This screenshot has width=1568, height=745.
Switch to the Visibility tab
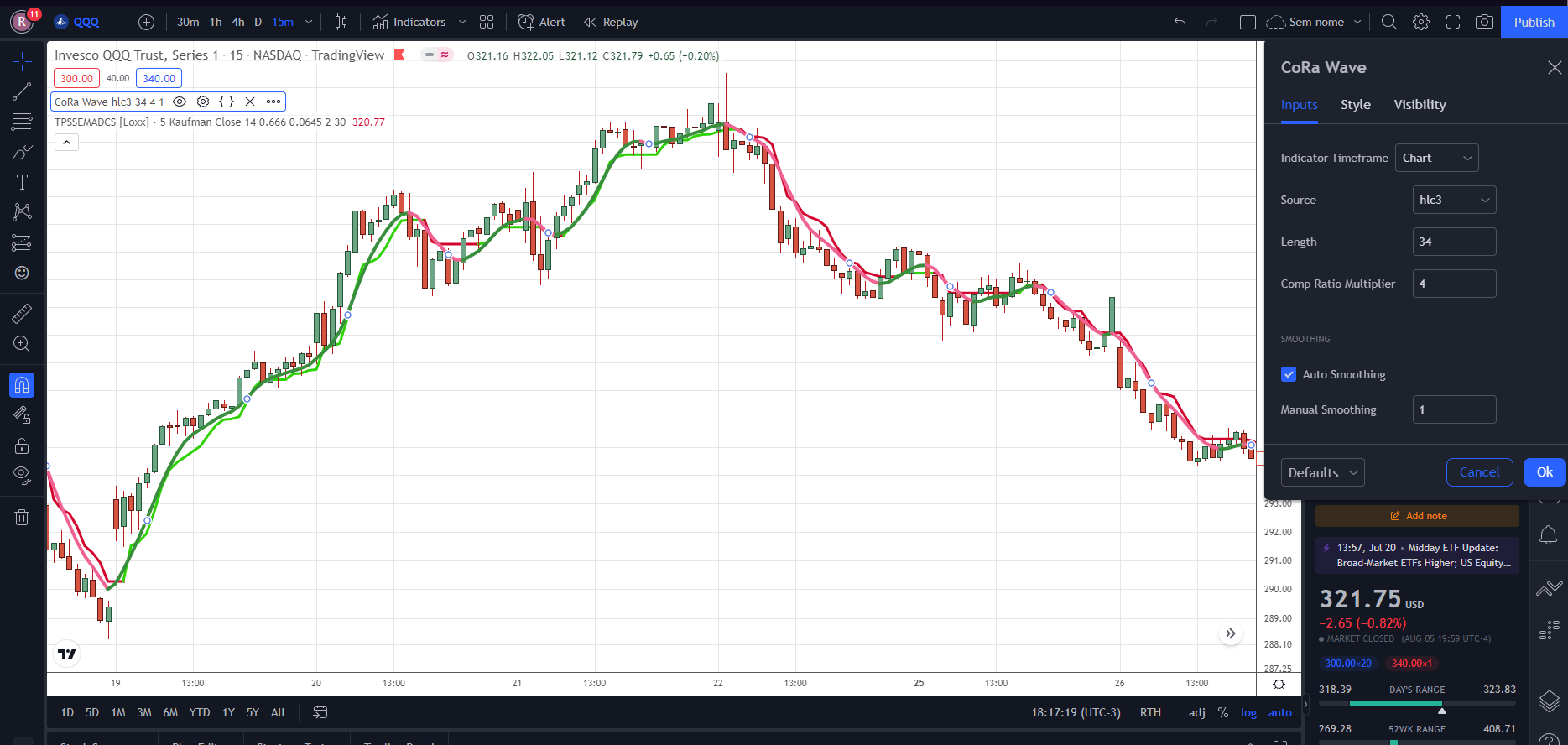[x=1420, y=105]
